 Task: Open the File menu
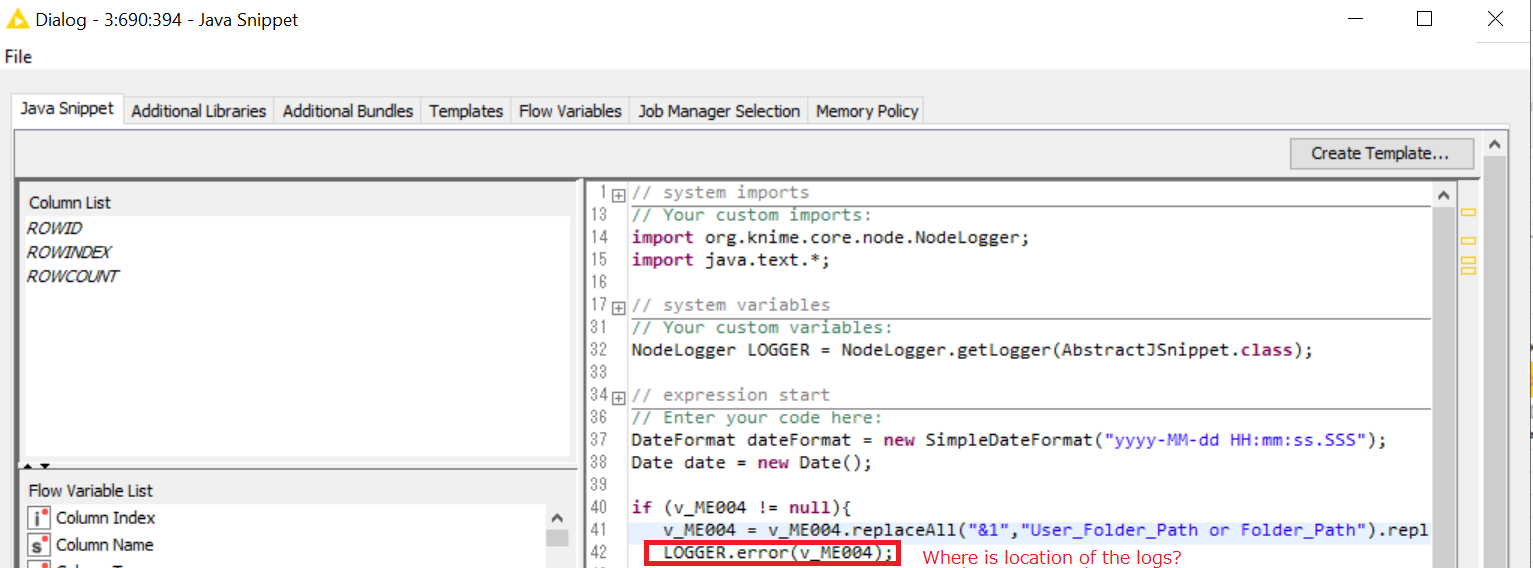pyautogui.click(x=18, y=57)
